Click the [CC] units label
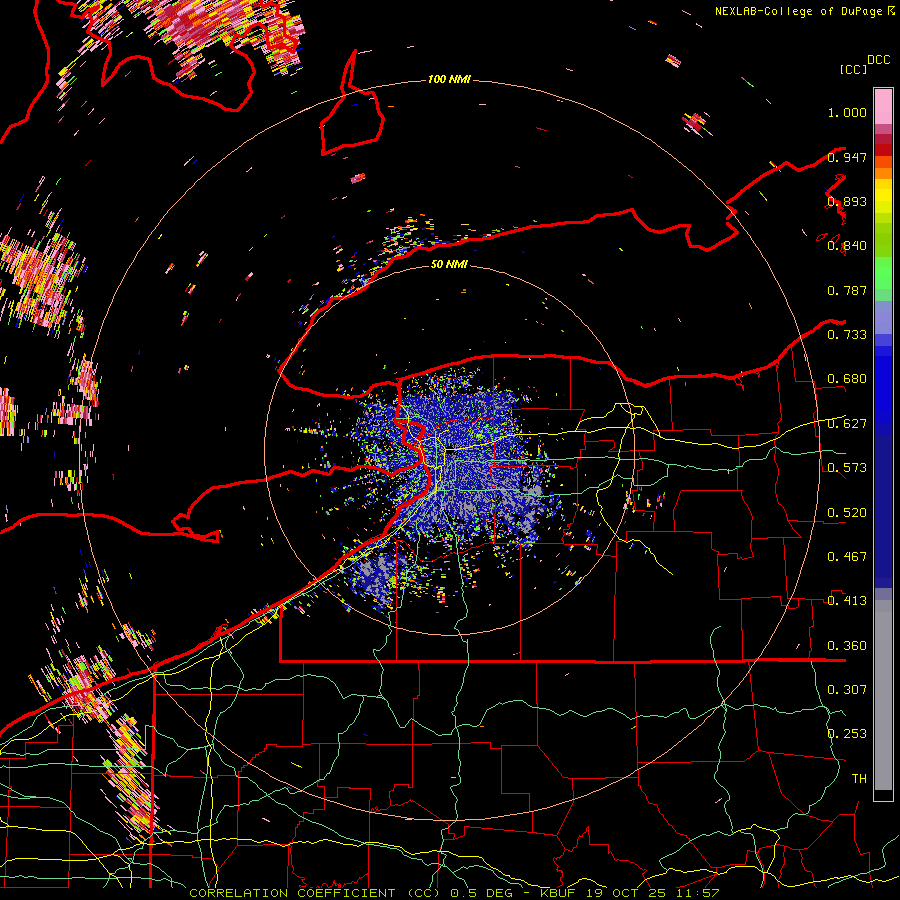This screenshot has height=900, width=900. (x=853, y=69)
